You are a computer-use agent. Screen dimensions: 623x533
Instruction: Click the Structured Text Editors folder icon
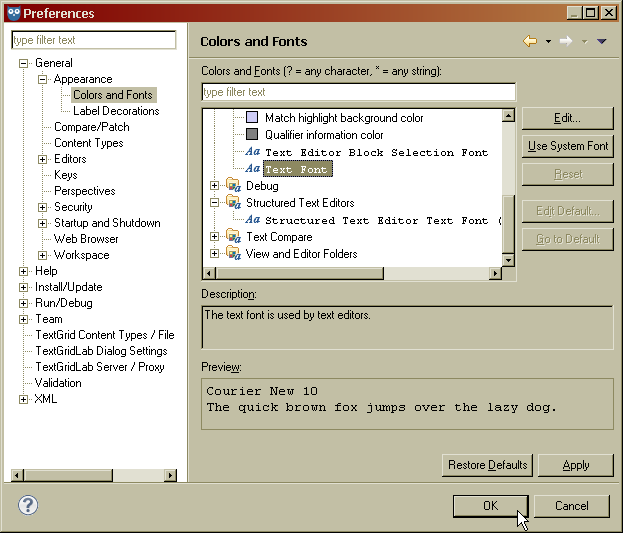click(x=233, y=203)
